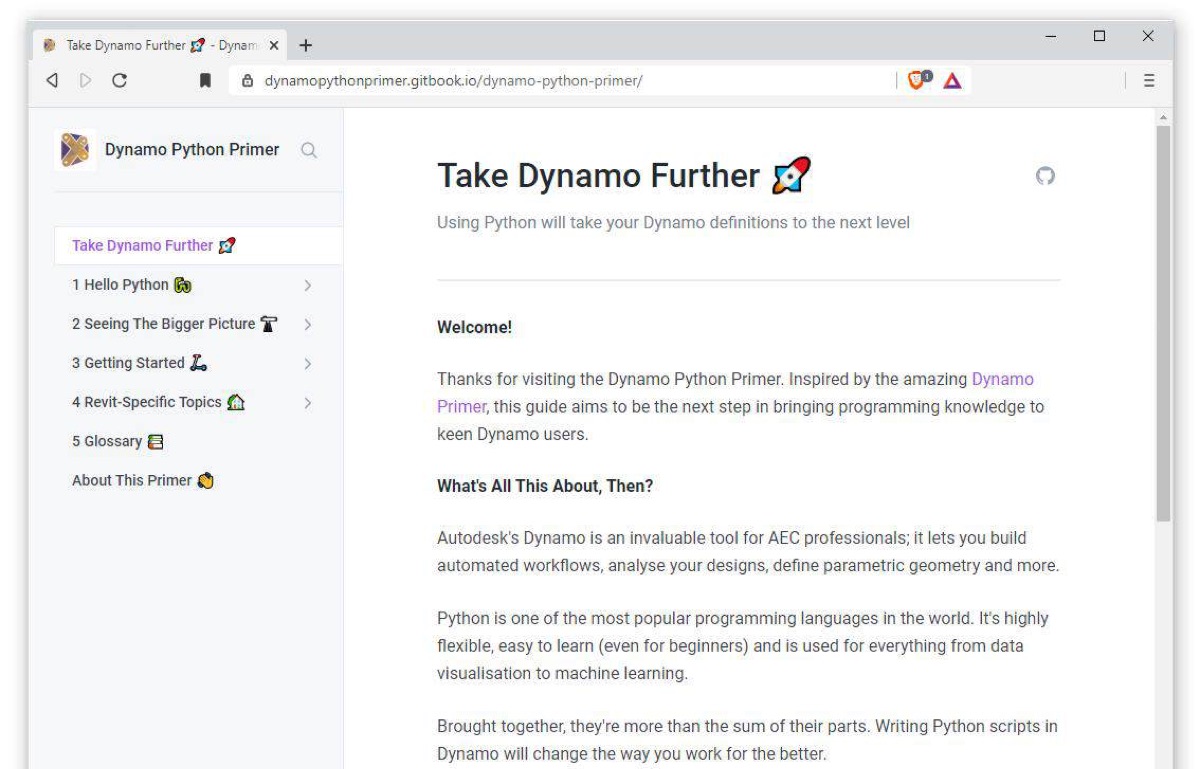Click the padlock site security icon

click(x=249, y=82)
